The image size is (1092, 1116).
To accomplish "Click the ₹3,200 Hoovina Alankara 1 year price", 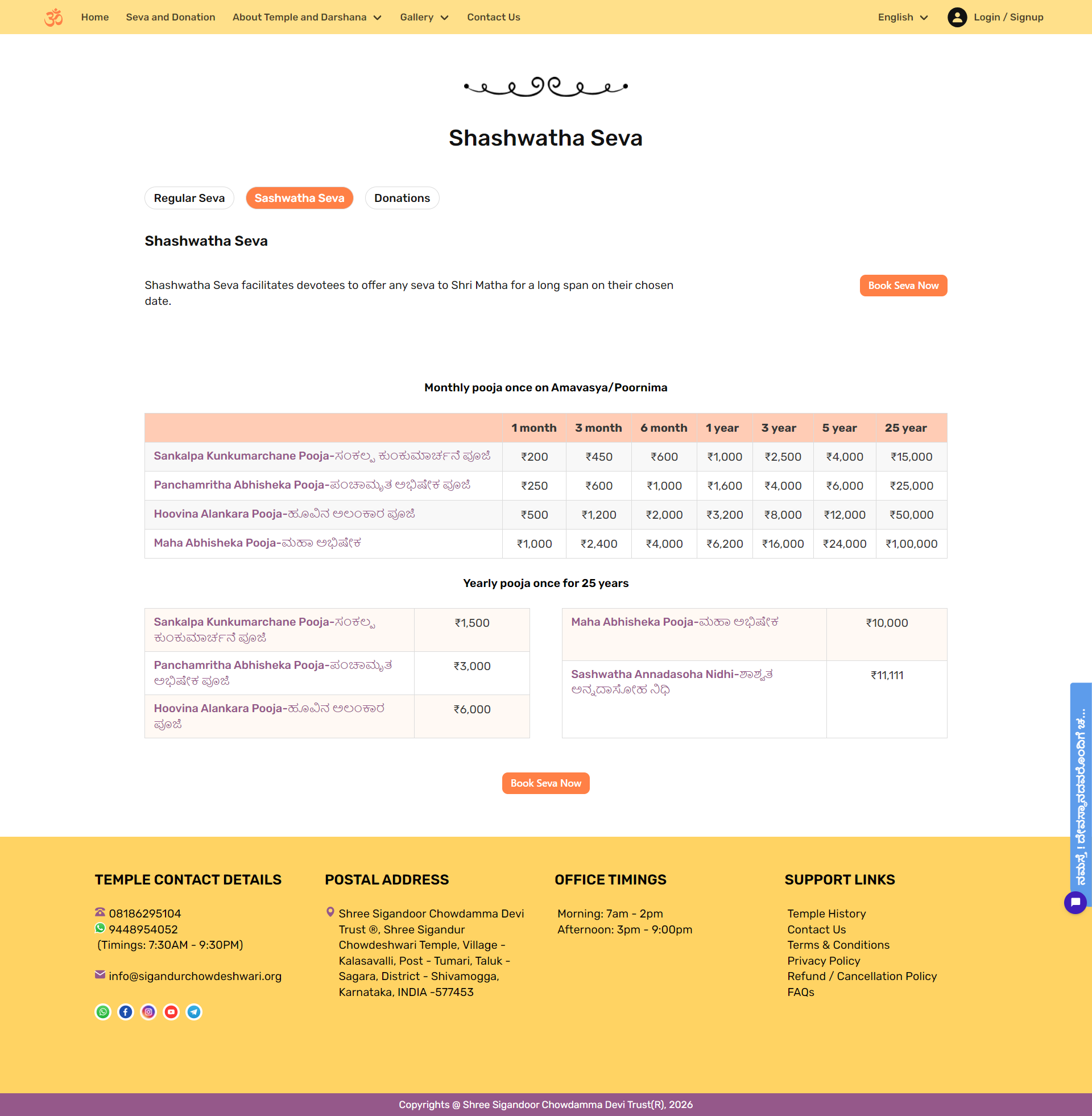I will [725, 515].
